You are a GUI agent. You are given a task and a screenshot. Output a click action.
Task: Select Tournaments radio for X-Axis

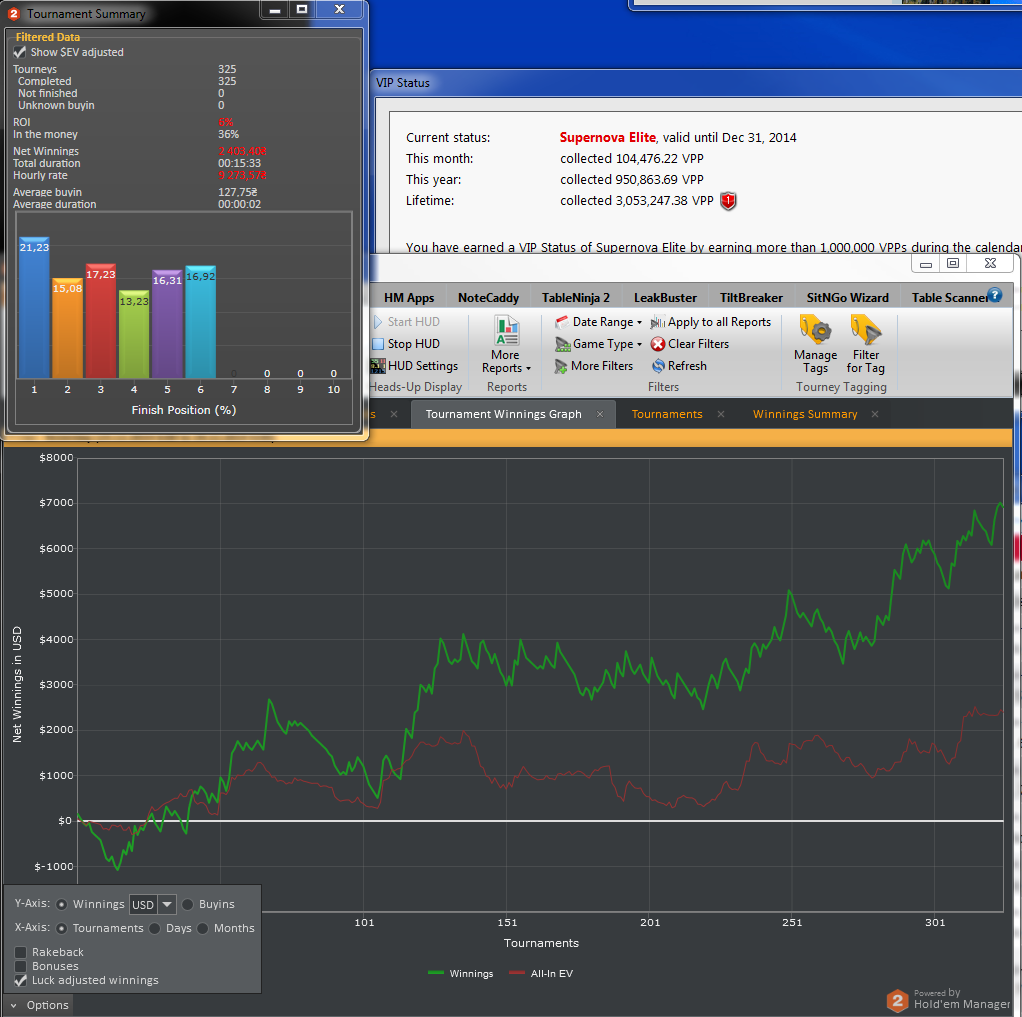61,928
